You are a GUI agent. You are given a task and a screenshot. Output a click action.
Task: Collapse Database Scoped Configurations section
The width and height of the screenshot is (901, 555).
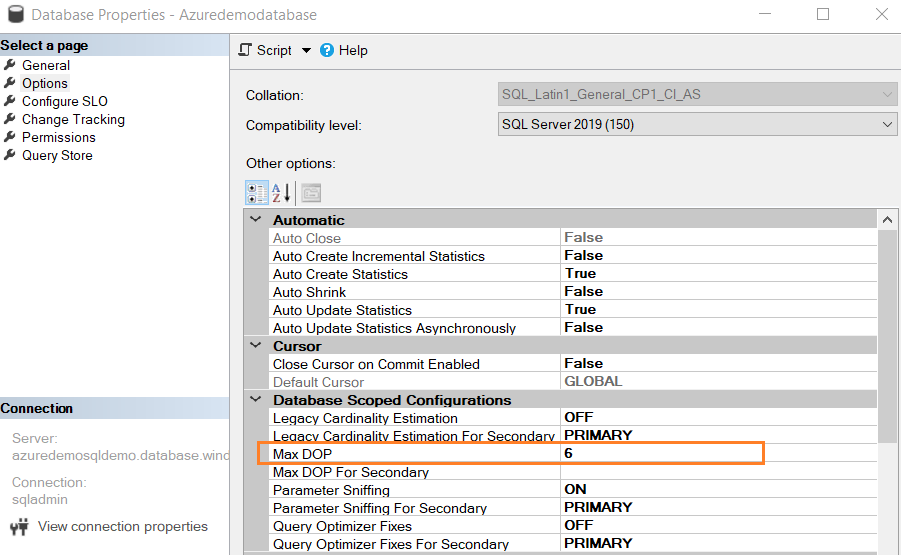coord(256,400)
